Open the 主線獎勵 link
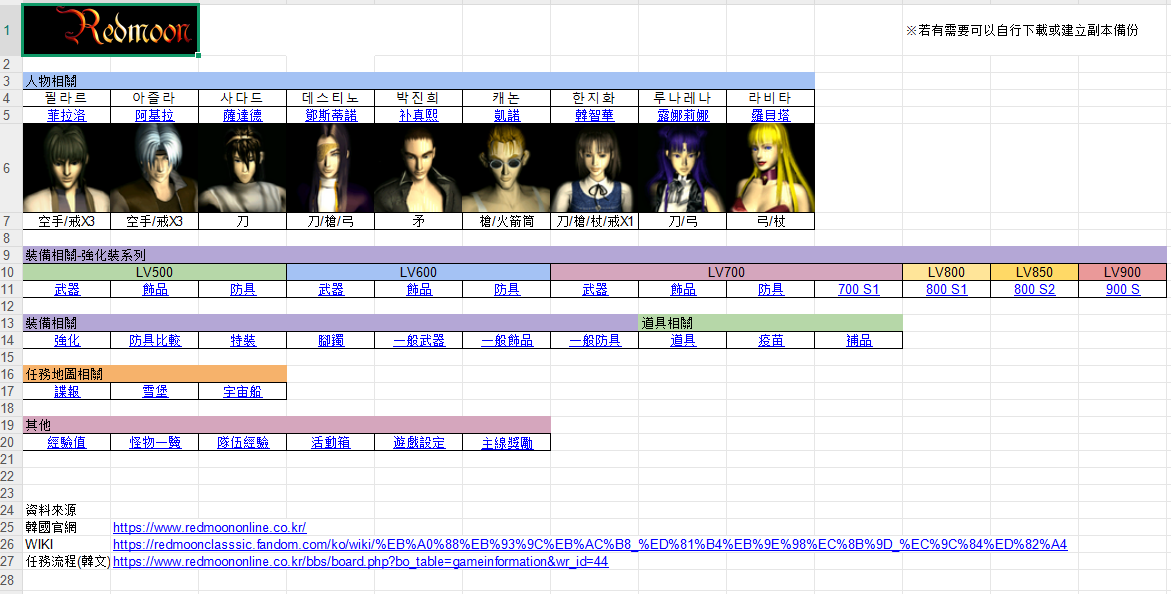 pyautogui.click(x=506, y=442)
